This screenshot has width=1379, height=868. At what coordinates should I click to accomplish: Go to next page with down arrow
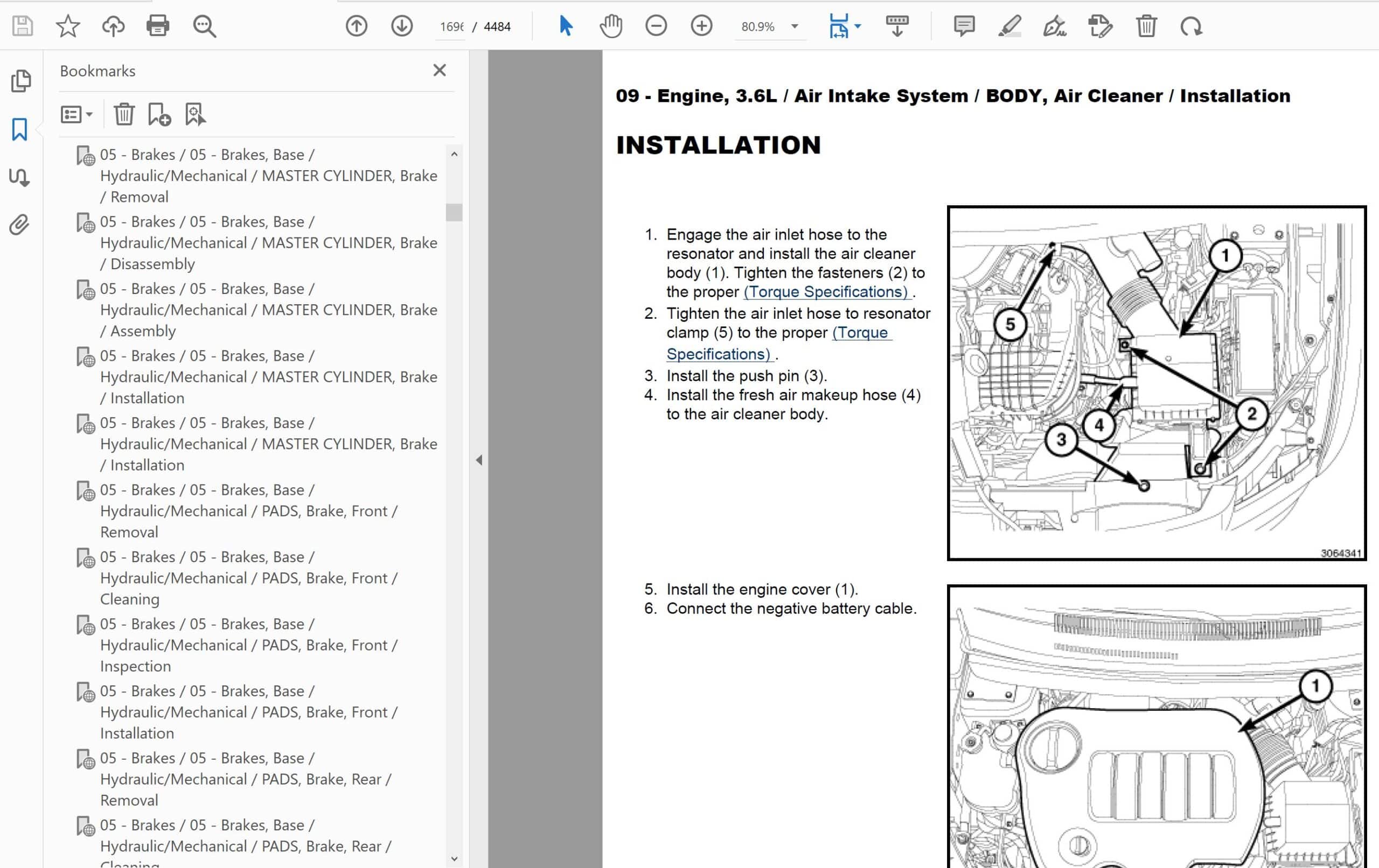(x=402, y=26)
